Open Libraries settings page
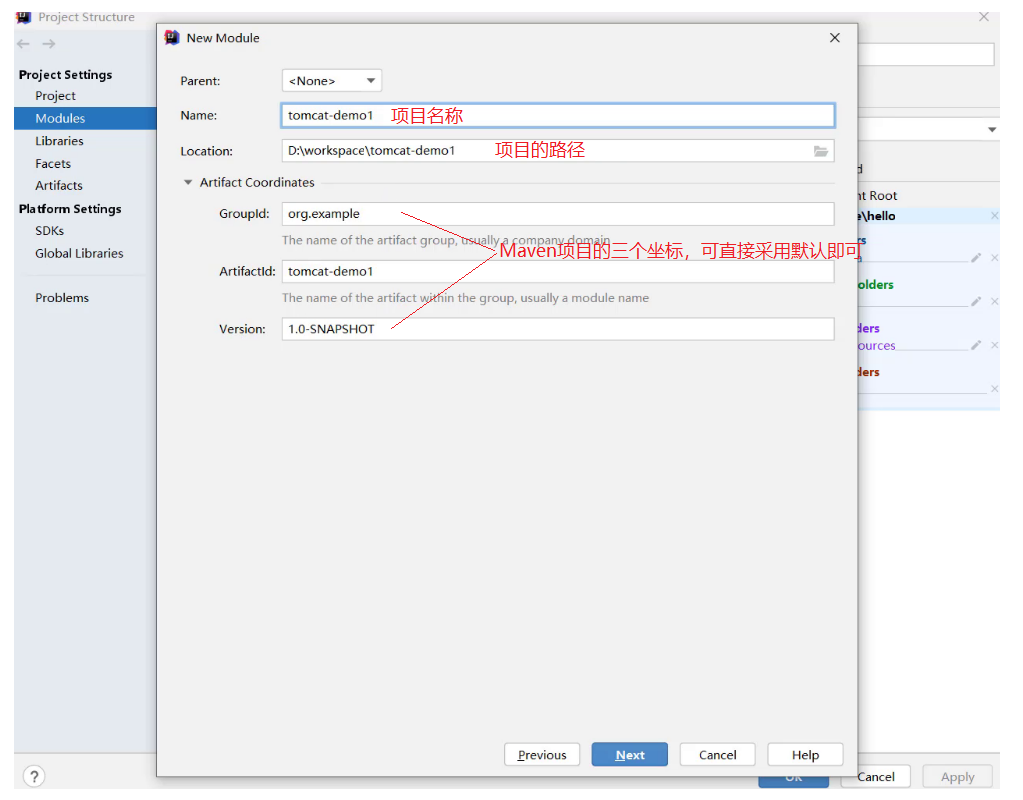1023x800 pixels. click(59, 141)
